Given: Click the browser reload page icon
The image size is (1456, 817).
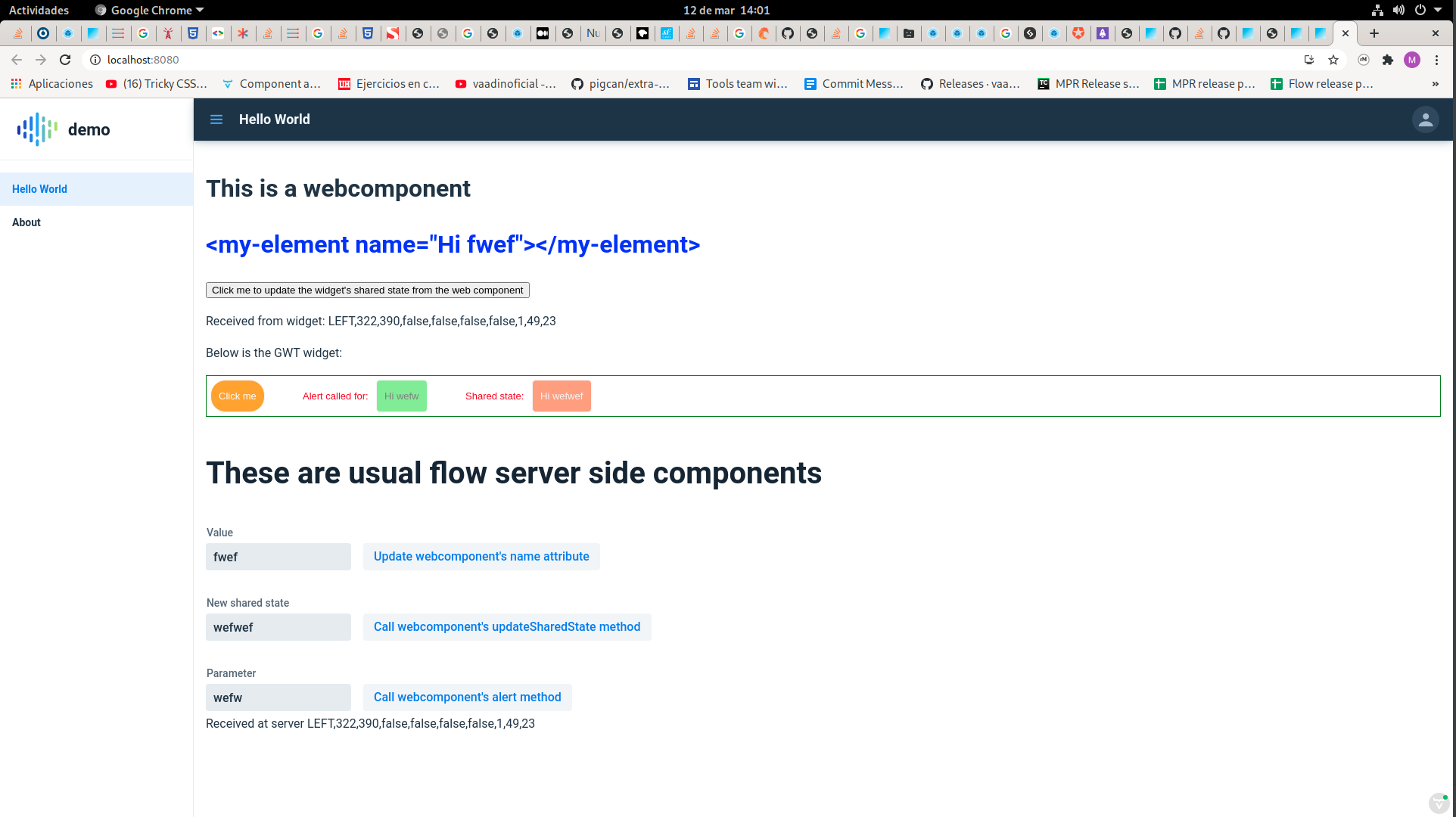Looking at the screenshot, I should 65,60.
